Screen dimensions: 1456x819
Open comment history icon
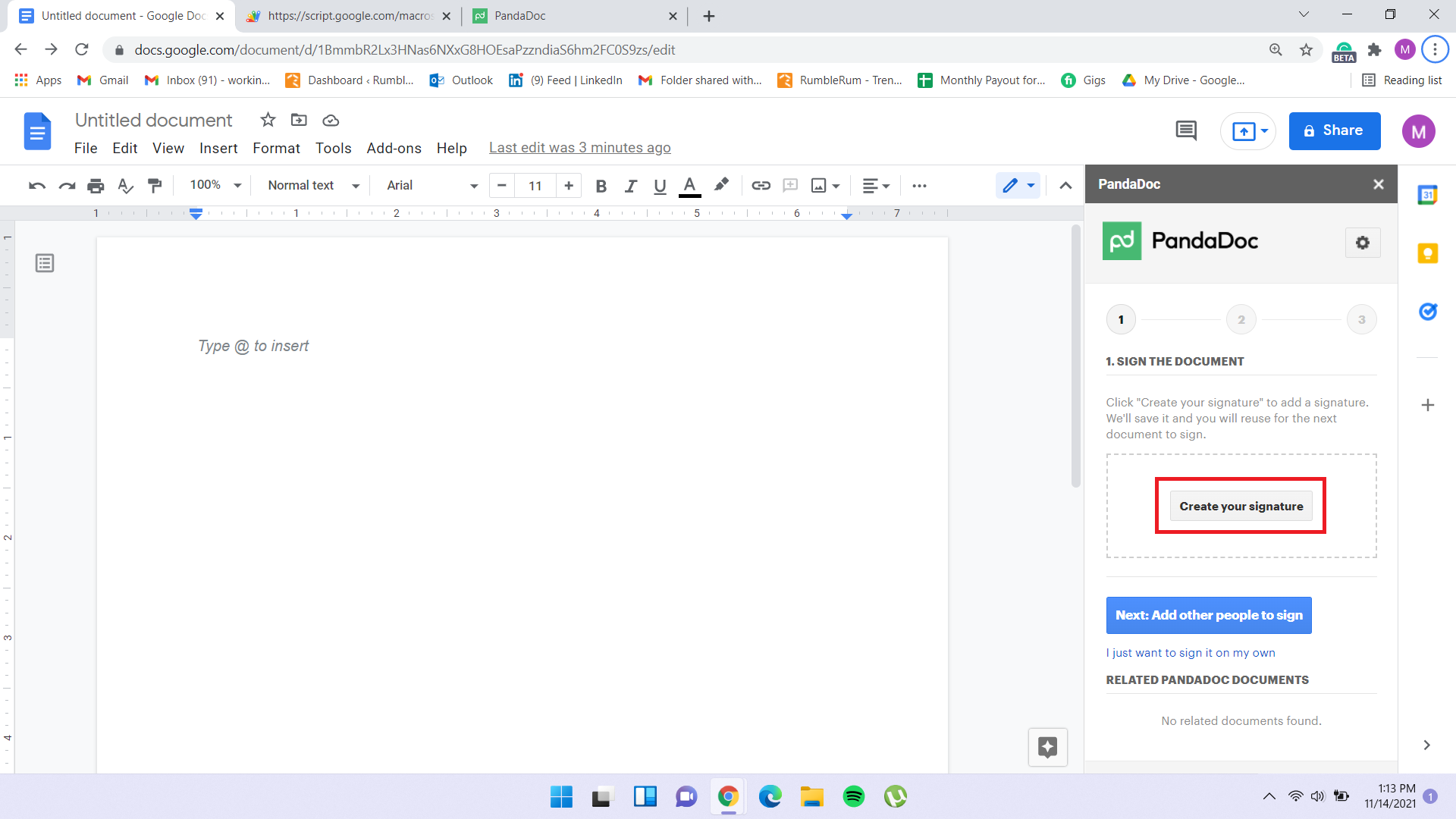click(x=1186, y=131)
